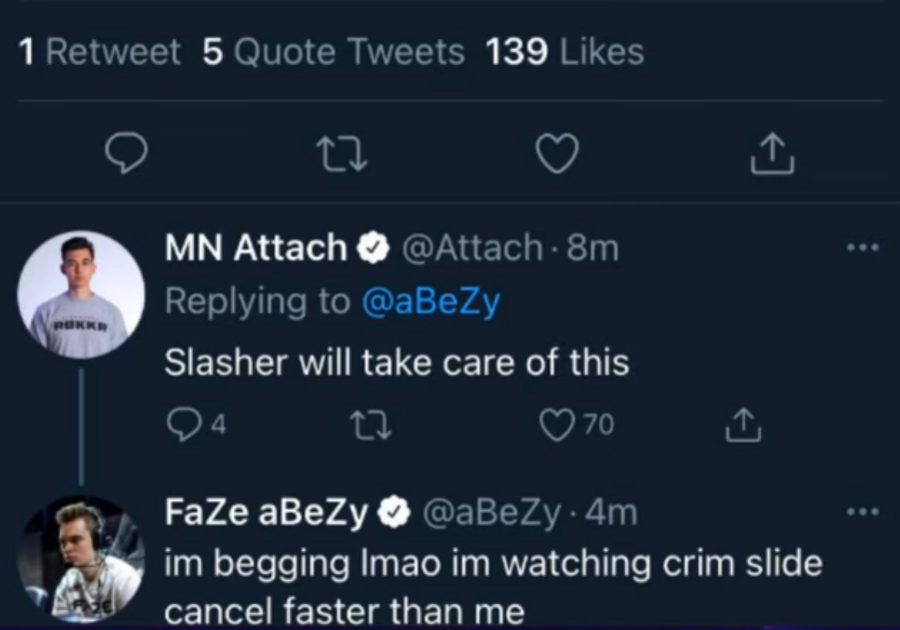View the 1 Retweet list

(x=100, y=52)
